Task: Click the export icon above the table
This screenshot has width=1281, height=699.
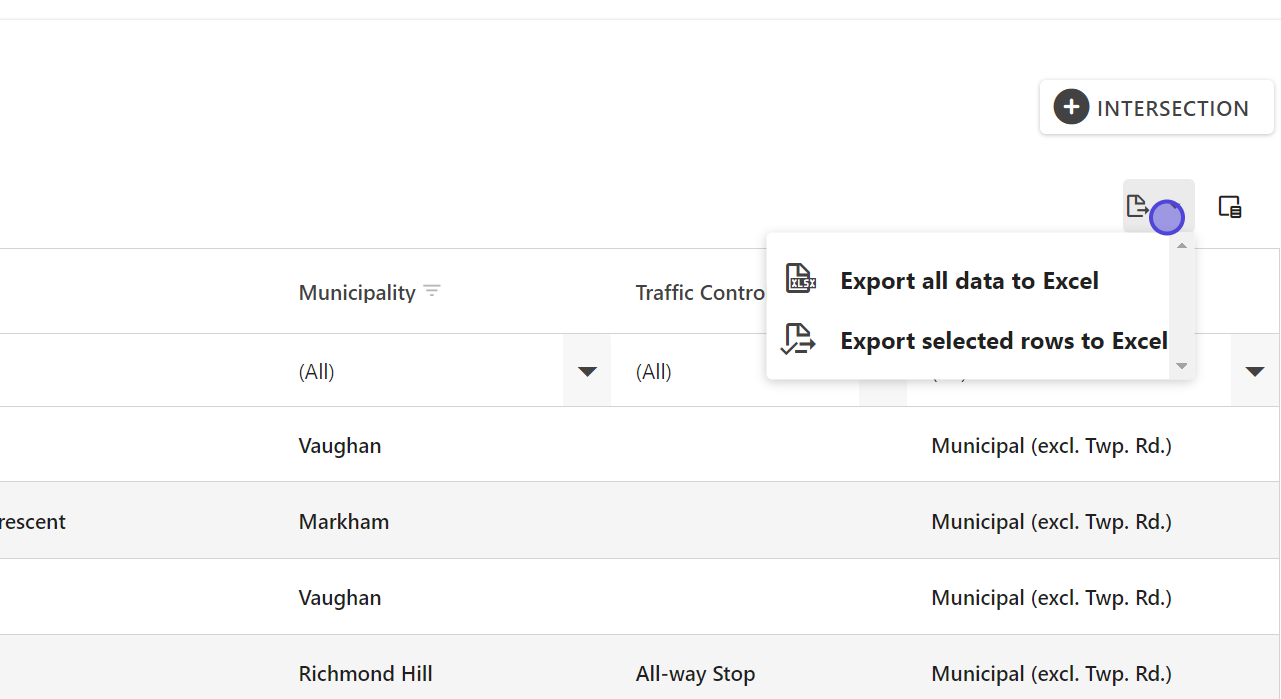Action: click(1139, 207)
